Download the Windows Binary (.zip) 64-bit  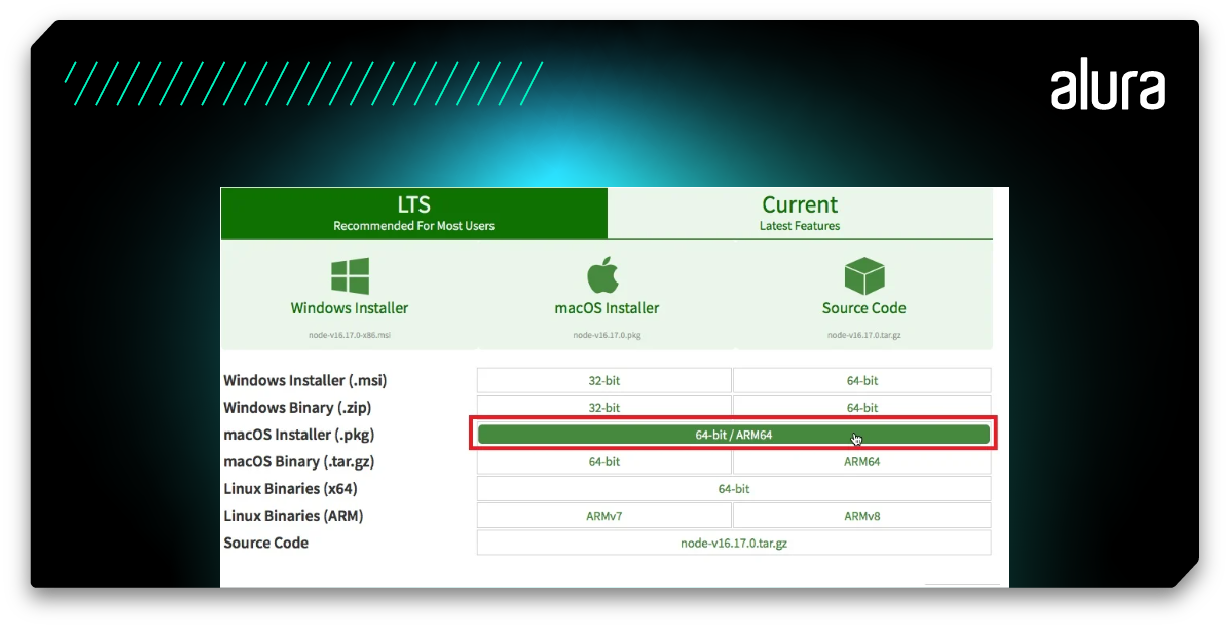click(862, 406)
